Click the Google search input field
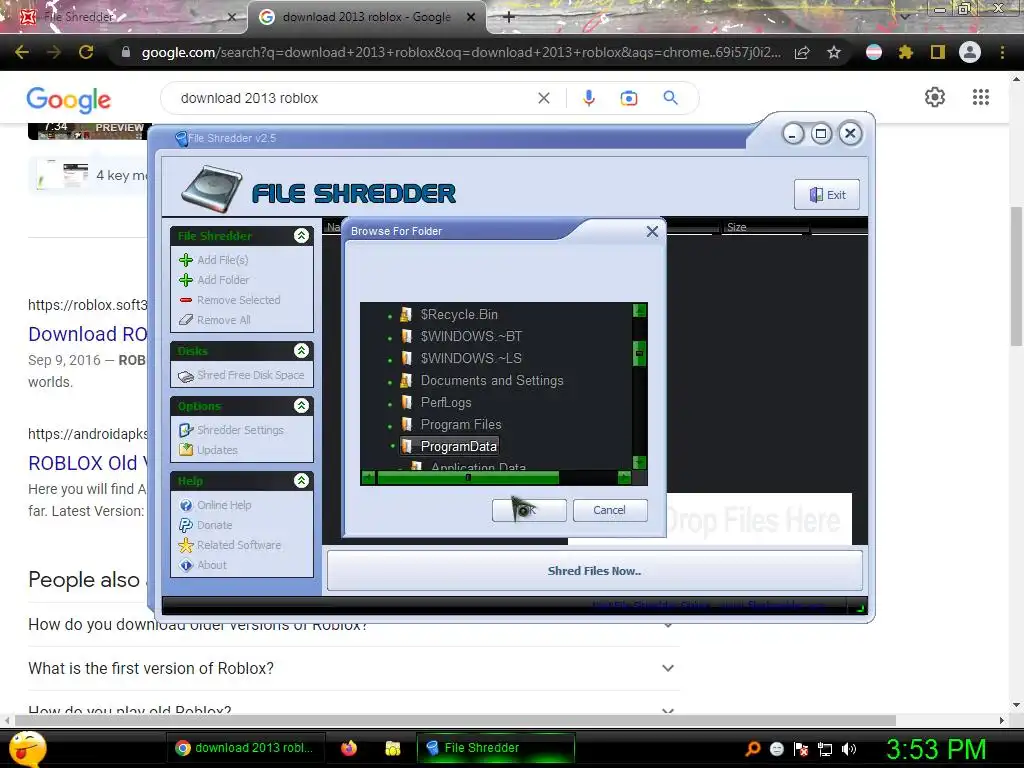 click(x=353, y=98)
